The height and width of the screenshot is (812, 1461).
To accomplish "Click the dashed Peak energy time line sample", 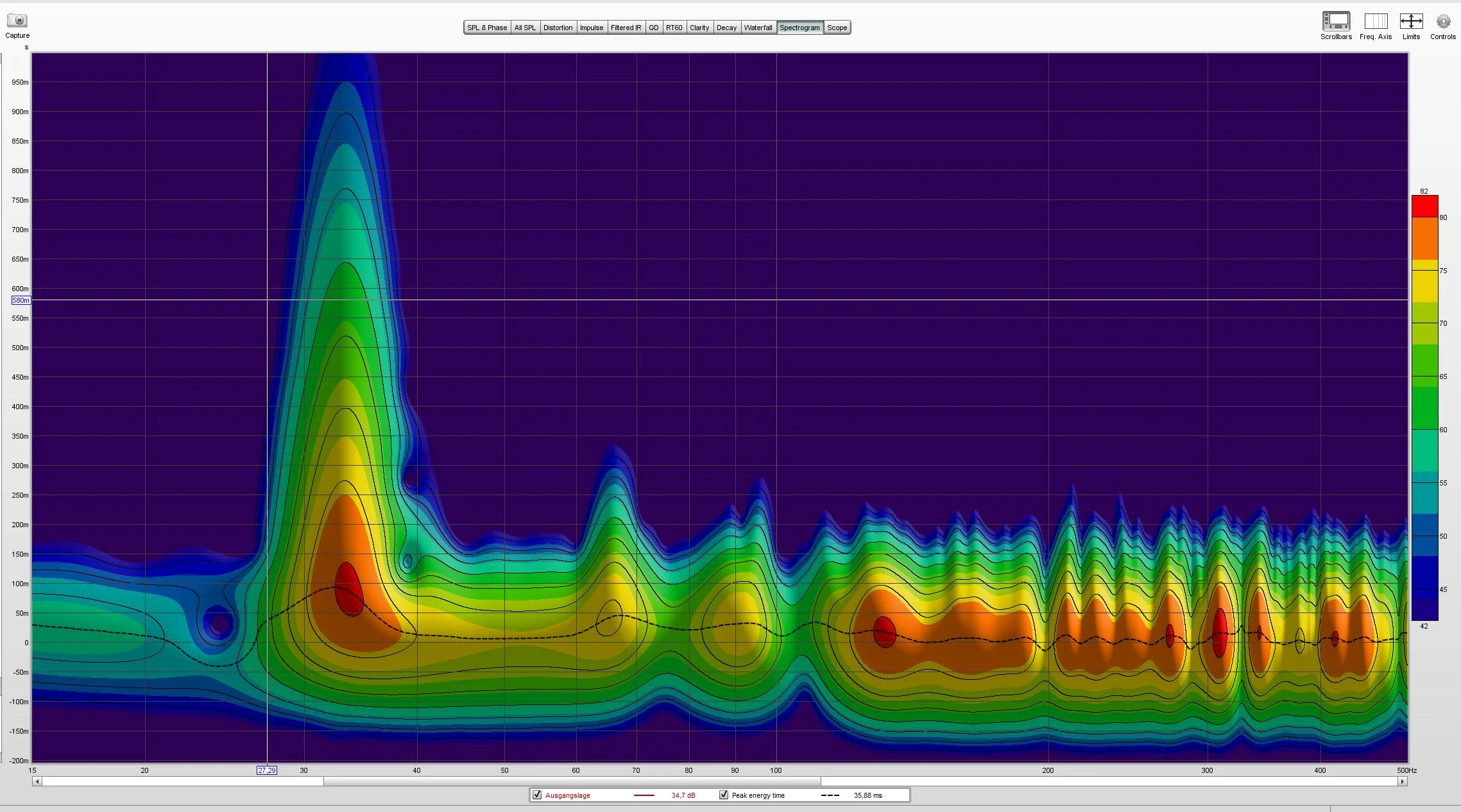I will [830, 795].
